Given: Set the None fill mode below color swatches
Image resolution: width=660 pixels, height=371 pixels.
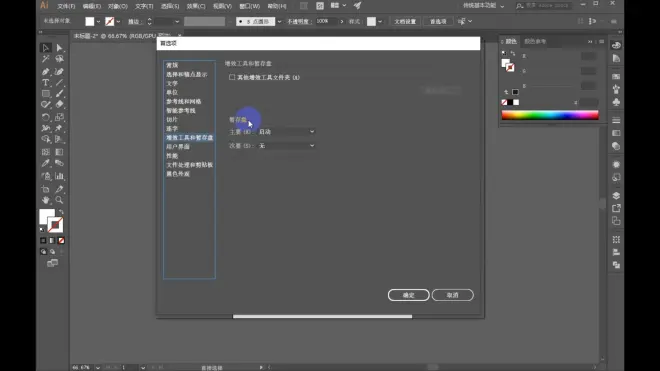Looking at the screenshot, I should (61, 240).
